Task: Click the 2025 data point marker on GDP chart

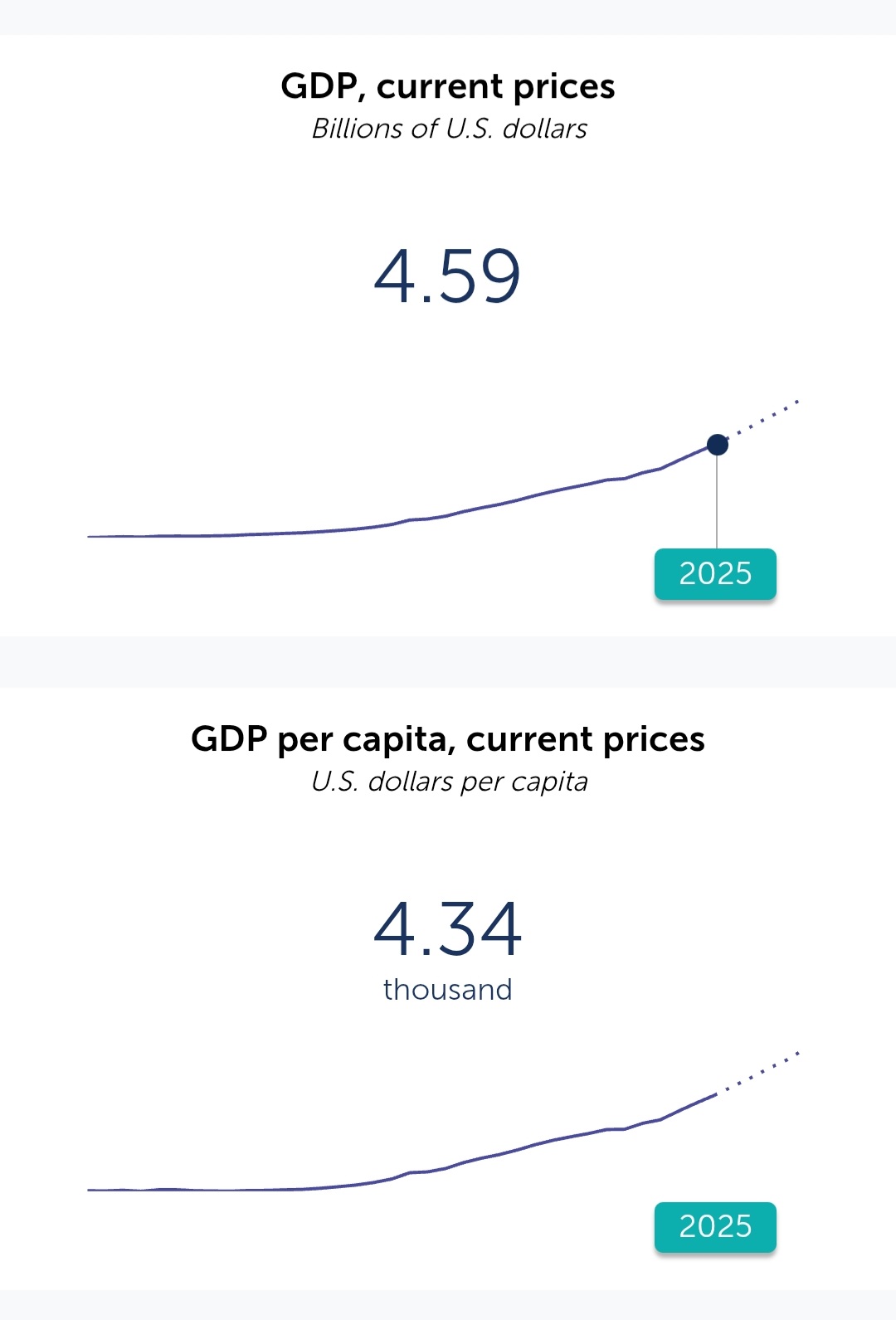Action: [x=718, y=445]
